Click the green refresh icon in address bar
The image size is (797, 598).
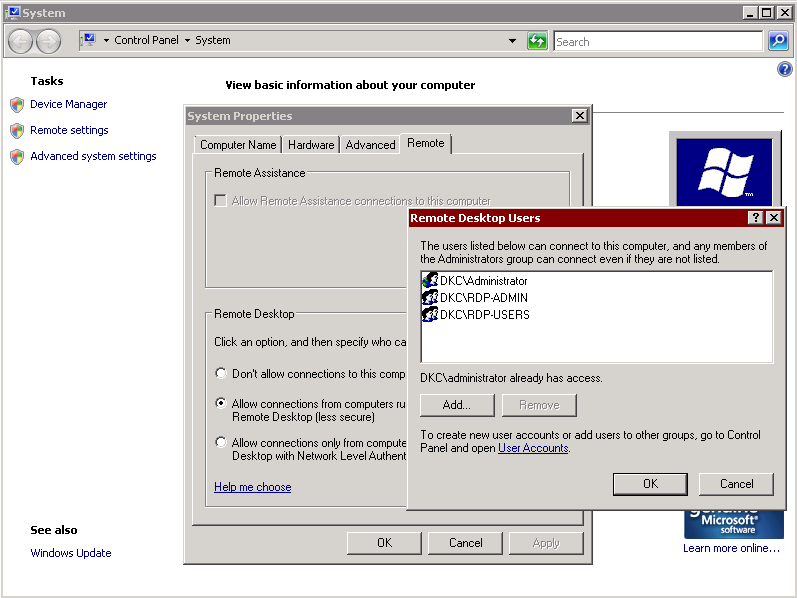click(537, 41)
